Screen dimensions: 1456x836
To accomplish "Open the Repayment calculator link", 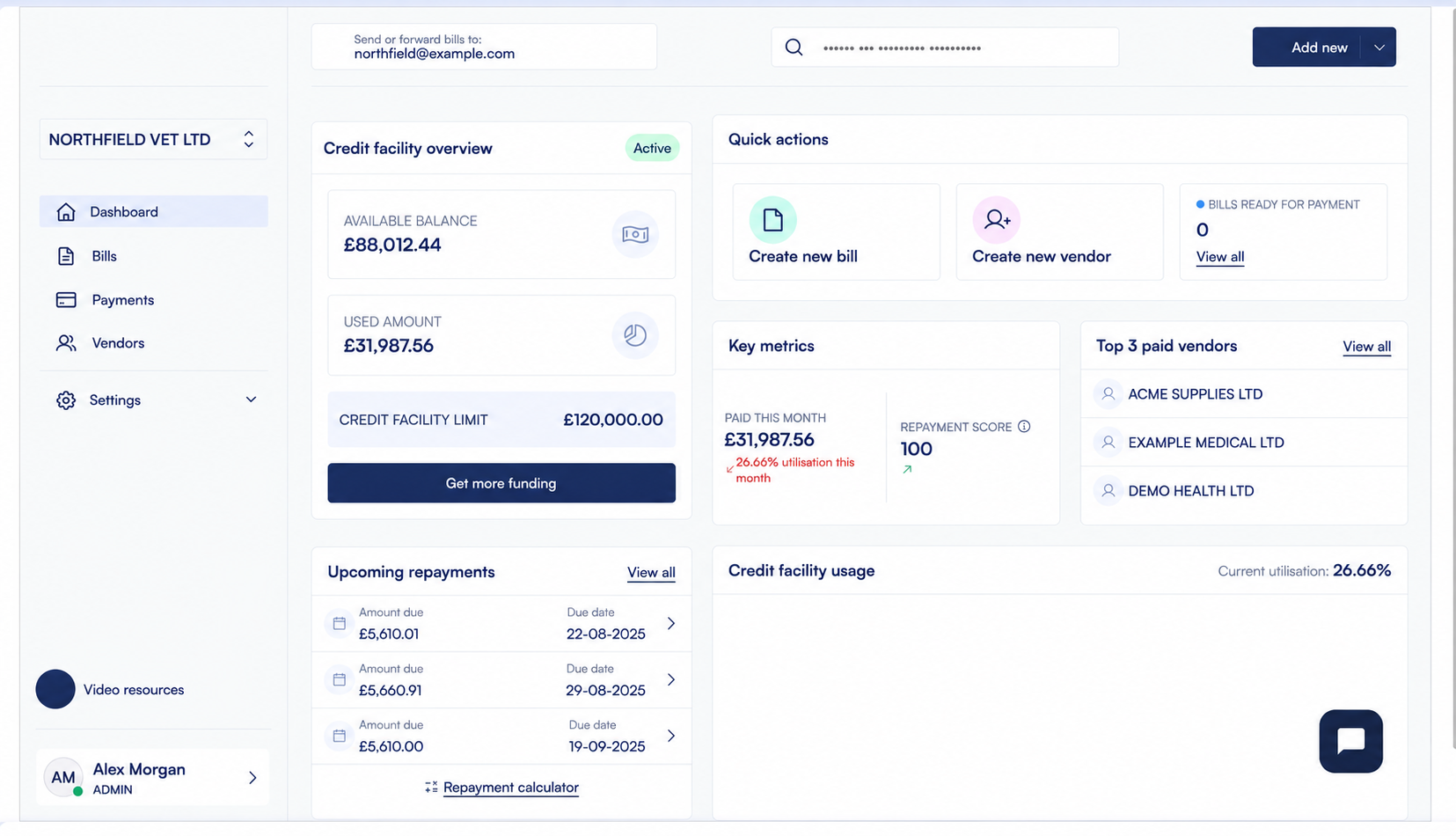I will [510, 788].
